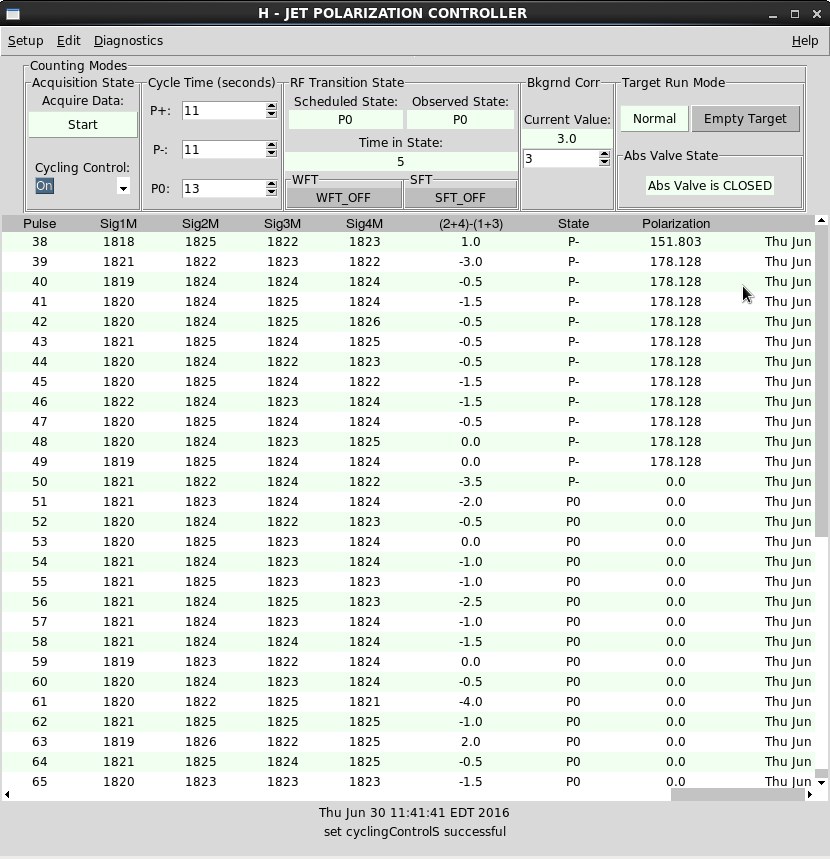Click the P+ cycle time field
This screenshot has width=830, height=859.
coord(224,111)
